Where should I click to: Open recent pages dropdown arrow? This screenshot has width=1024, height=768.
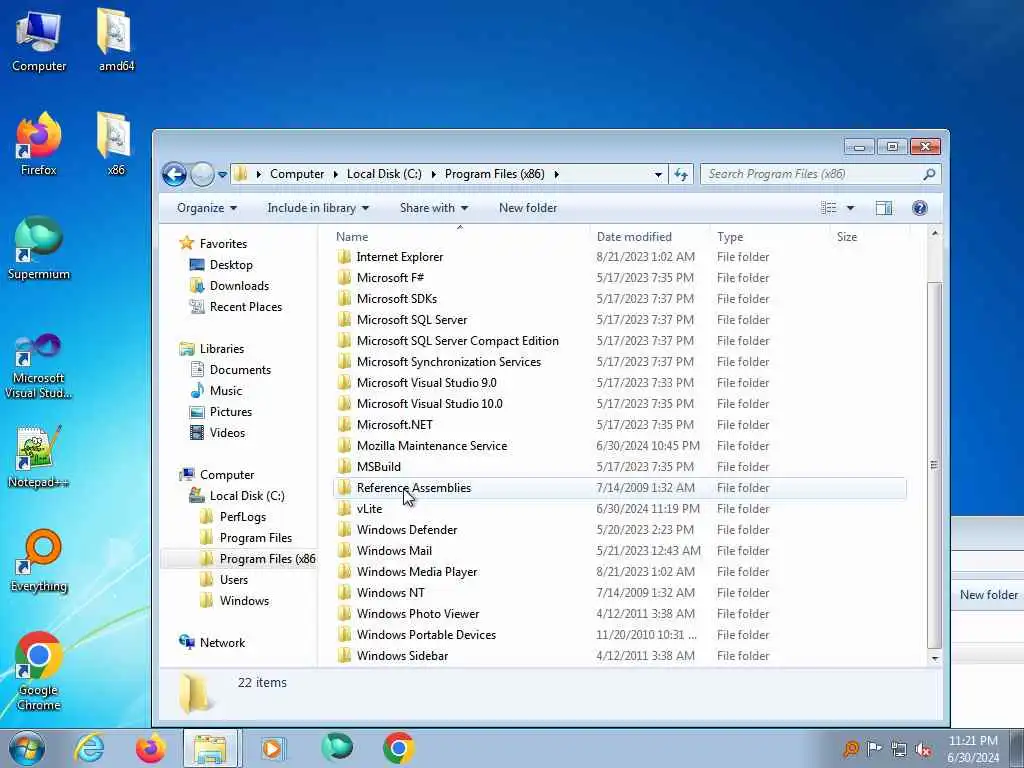[222, 175]
